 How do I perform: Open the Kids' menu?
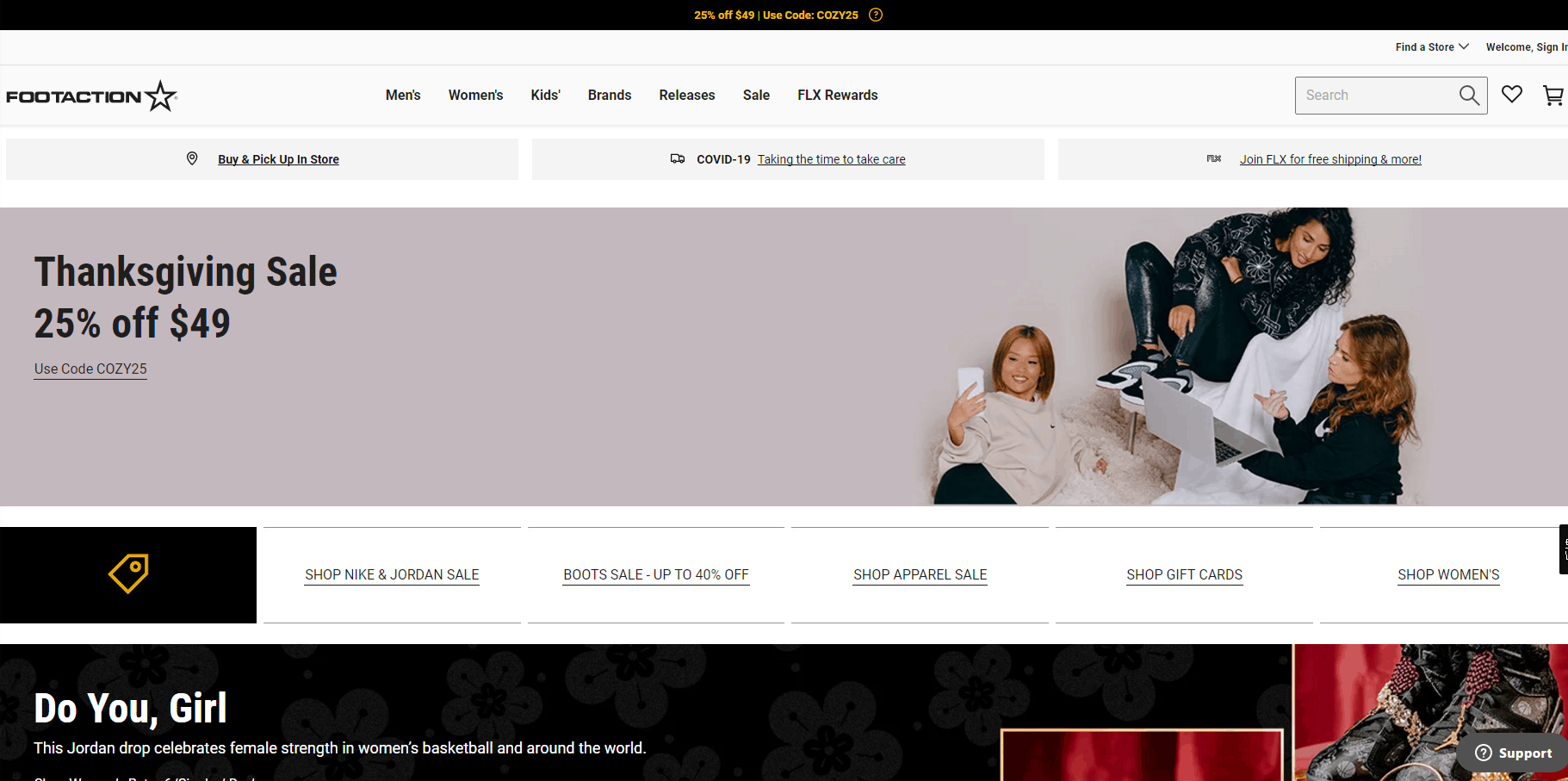(x=545, y=96)
